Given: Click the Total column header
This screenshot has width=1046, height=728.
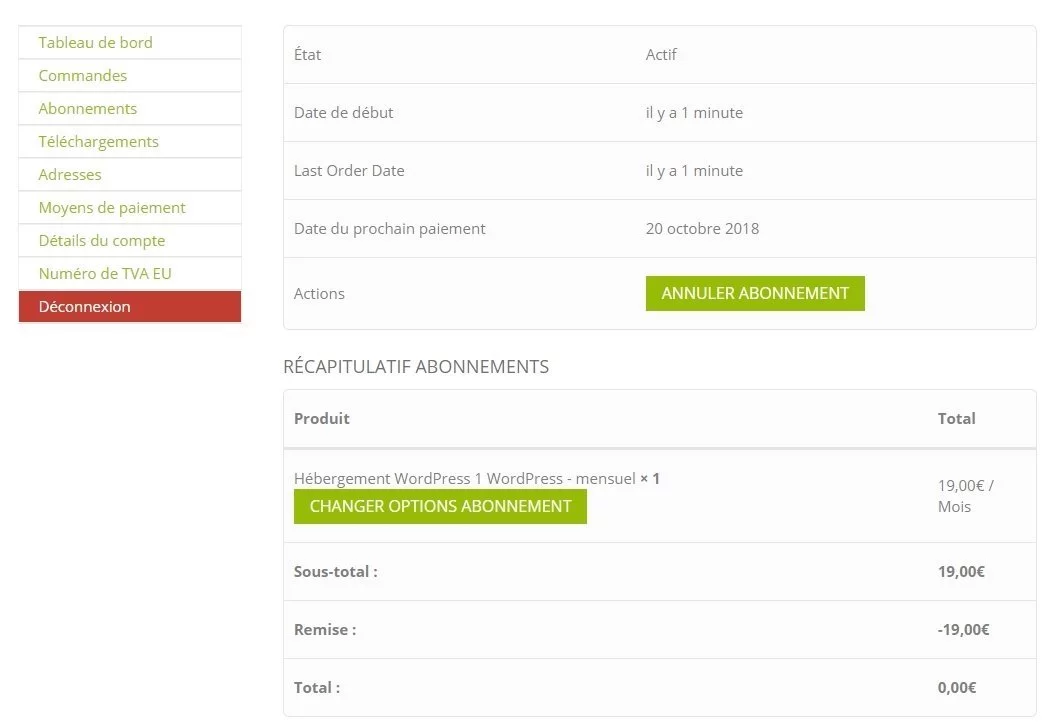Looking at the screenshot, I should point(957,418).
